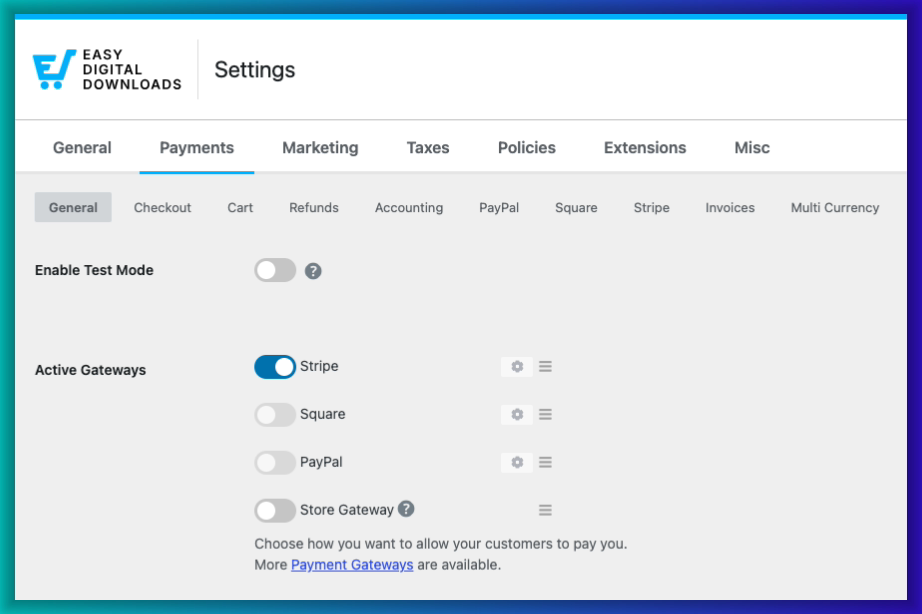Go to the Policies tab
This screenshot has width=922, height=614.
coord(526,148)
